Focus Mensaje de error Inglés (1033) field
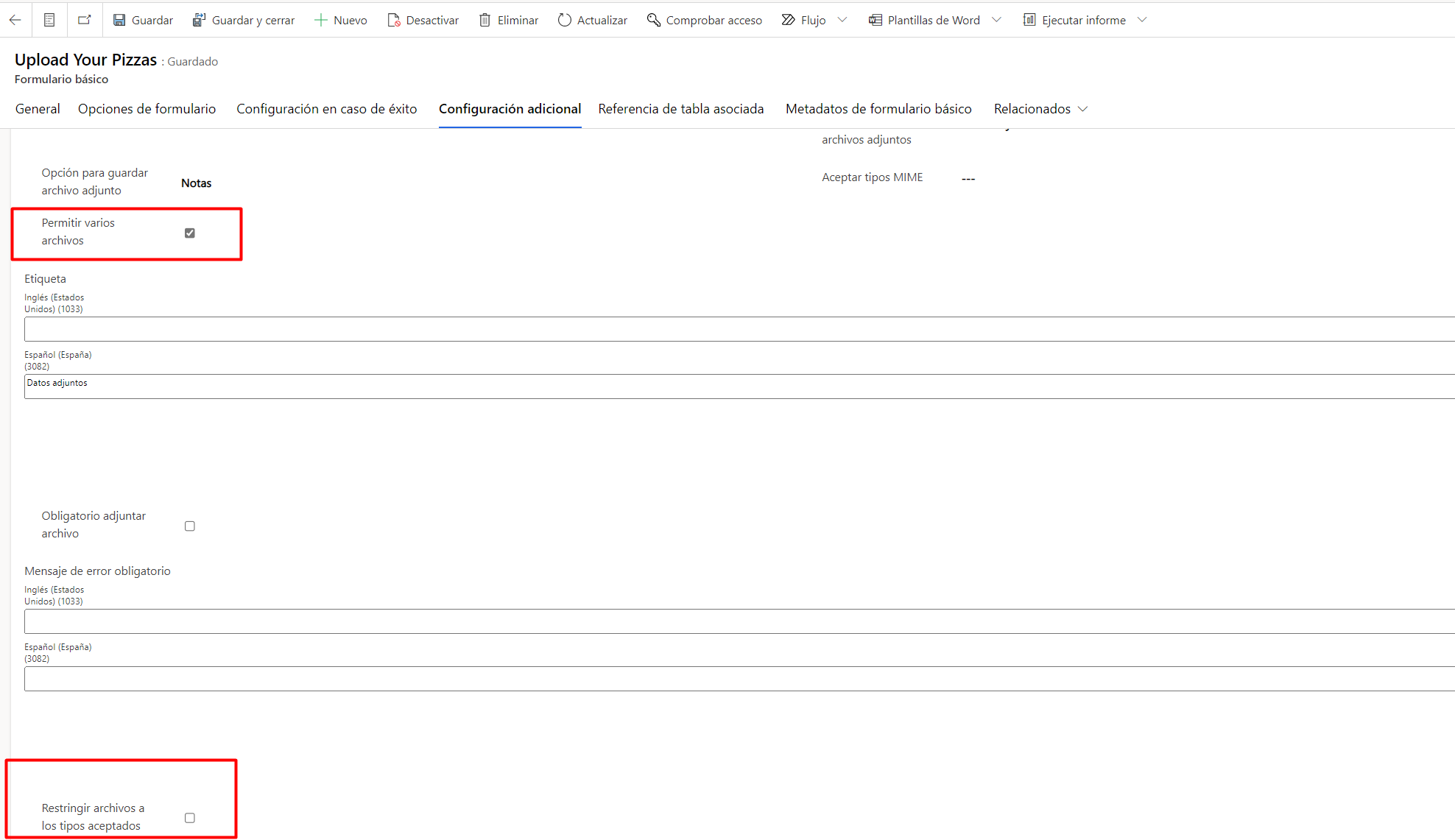Viewport: 1455px width, 840px height. (x=739, y=621)
